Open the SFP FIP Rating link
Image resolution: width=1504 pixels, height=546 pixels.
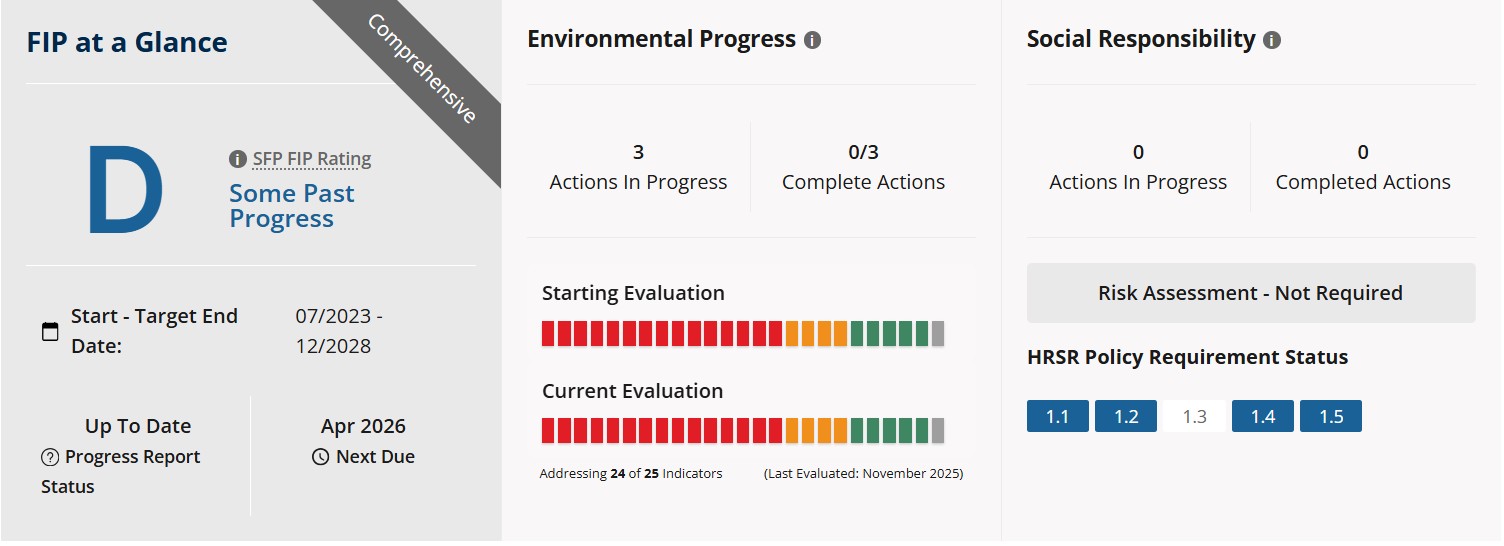tap(311, 159)
